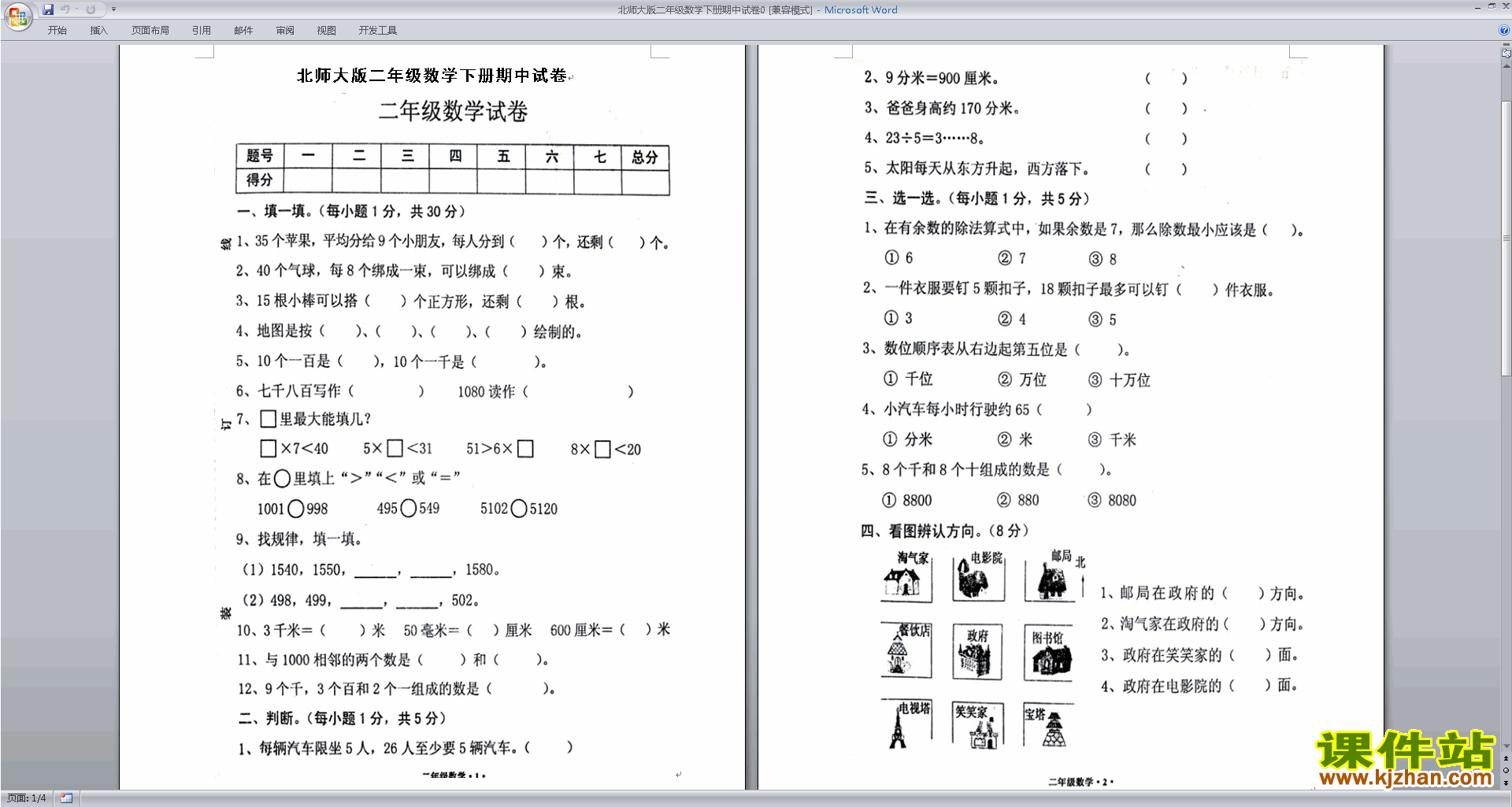
Task: Click section heading 二、判断
Action: point(343,718)
